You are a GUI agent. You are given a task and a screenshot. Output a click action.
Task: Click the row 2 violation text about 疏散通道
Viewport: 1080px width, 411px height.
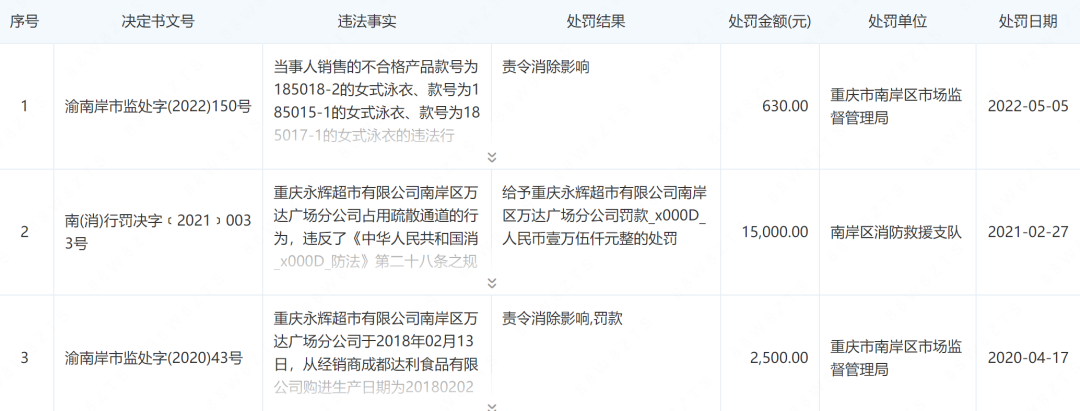tap(376, 226)
